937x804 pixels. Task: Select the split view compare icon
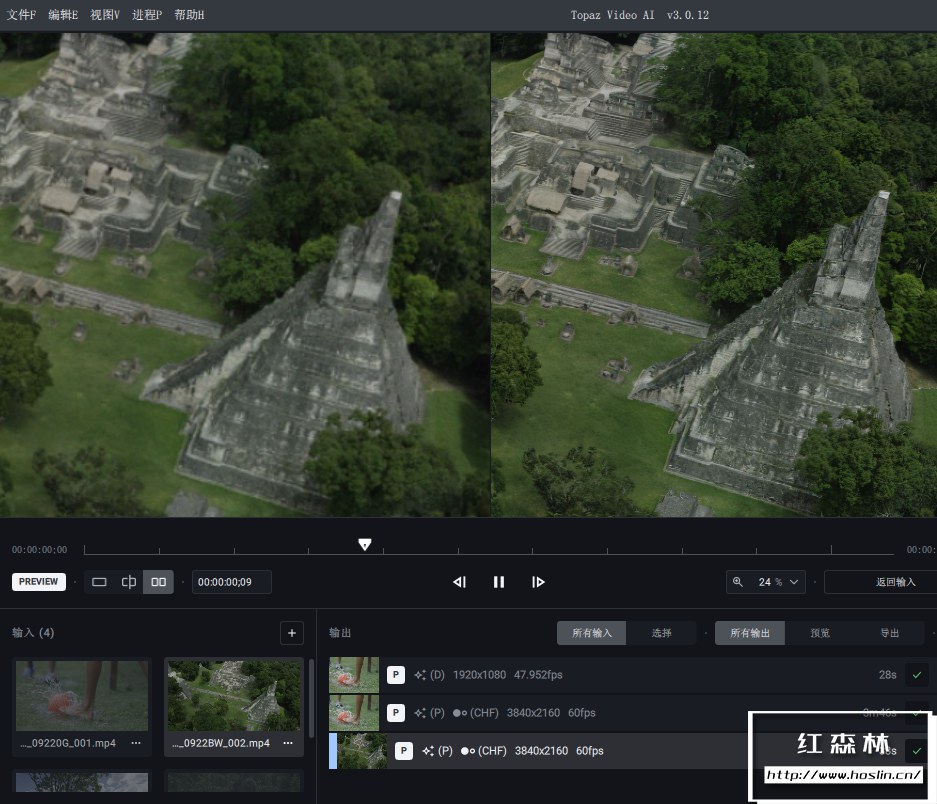[129, 582]
